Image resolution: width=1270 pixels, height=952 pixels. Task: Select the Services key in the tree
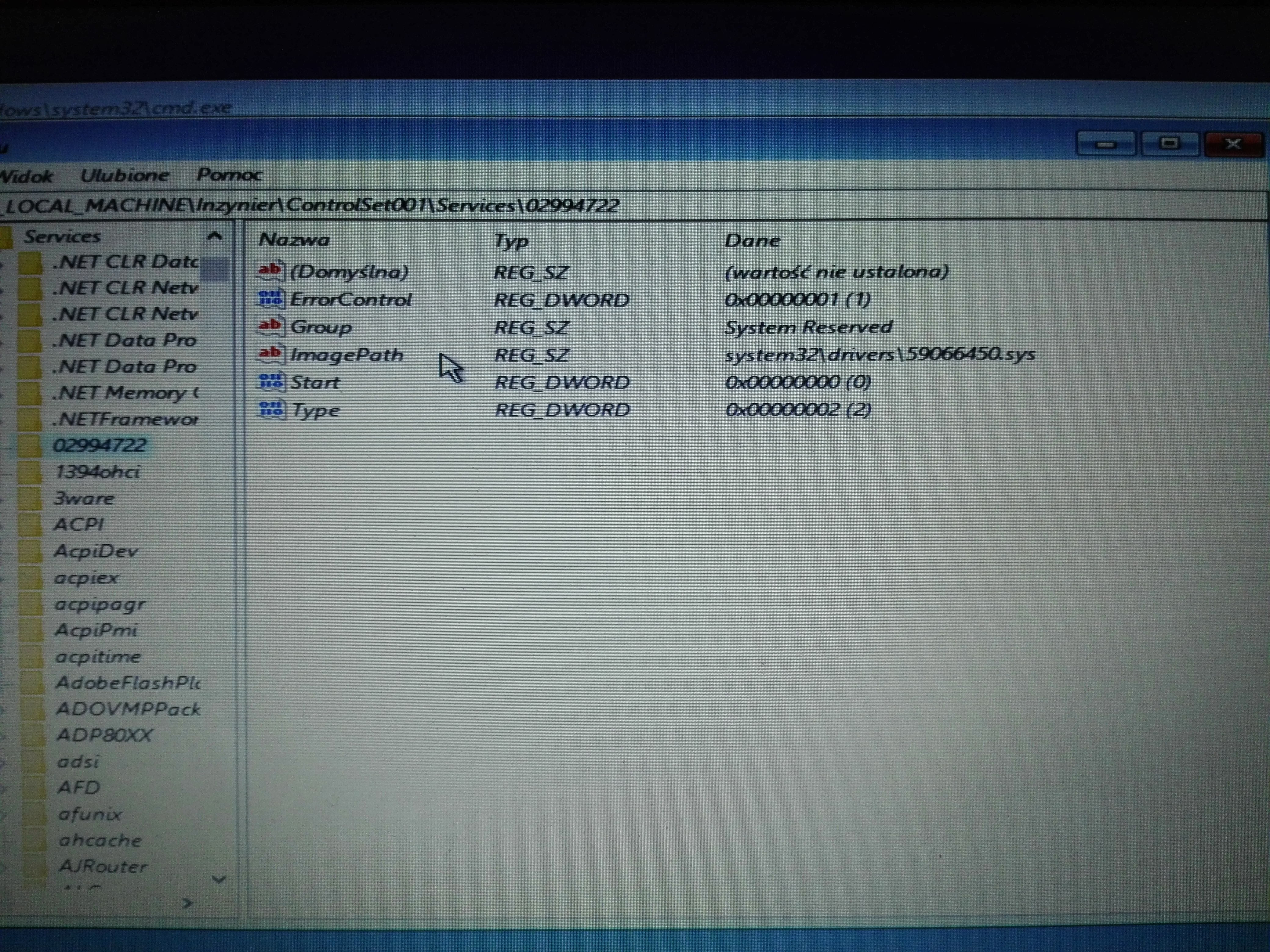point(62,236)
